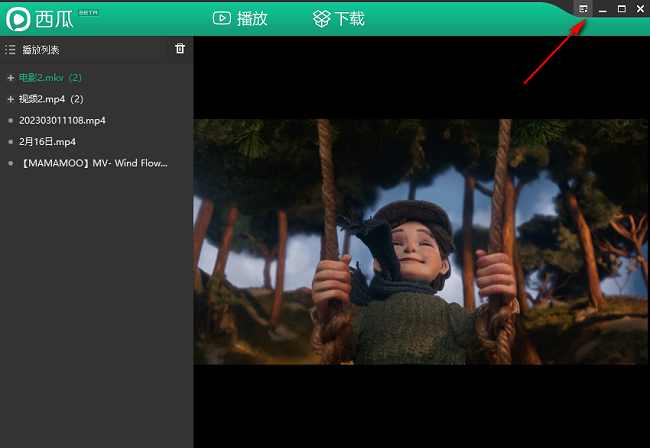Minimize the Xigua player window

(603, 9)
